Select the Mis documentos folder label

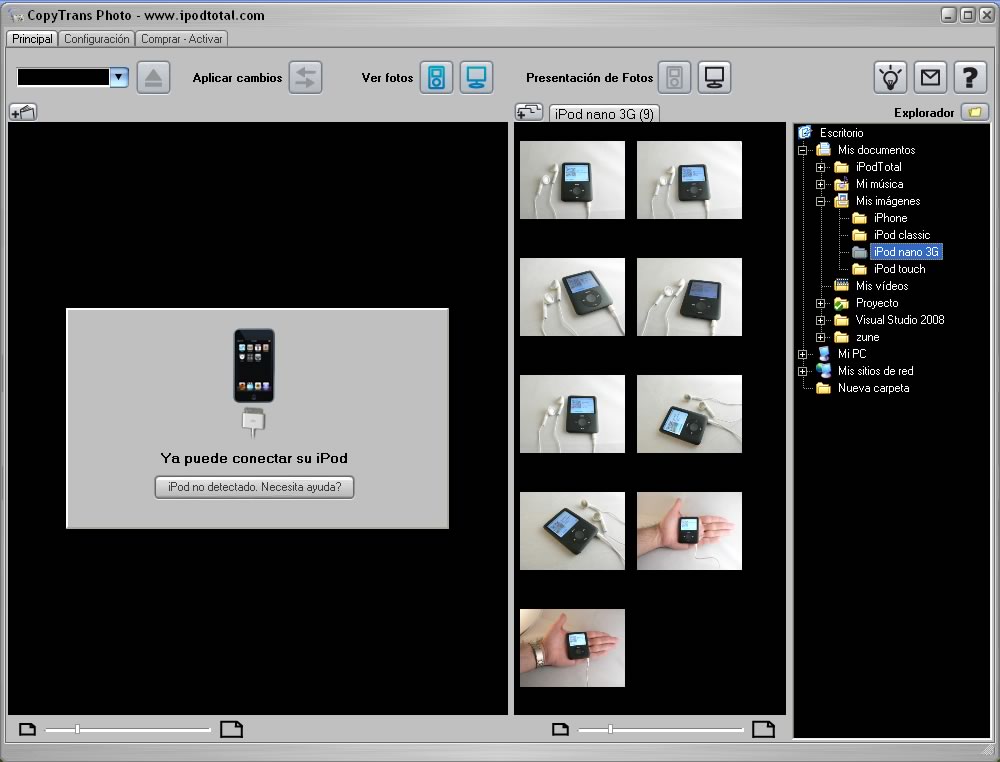876,150
